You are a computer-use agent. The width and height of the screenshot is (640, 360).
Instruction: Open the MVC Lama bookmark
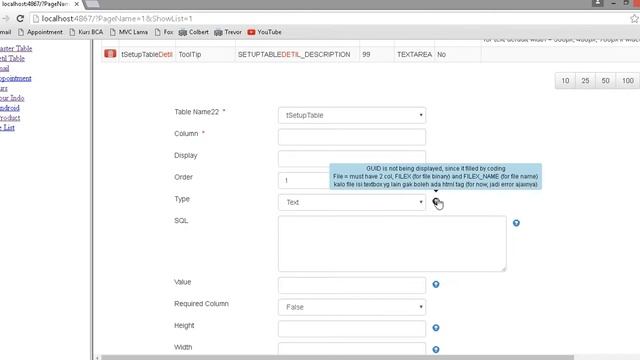coord(129,32)
